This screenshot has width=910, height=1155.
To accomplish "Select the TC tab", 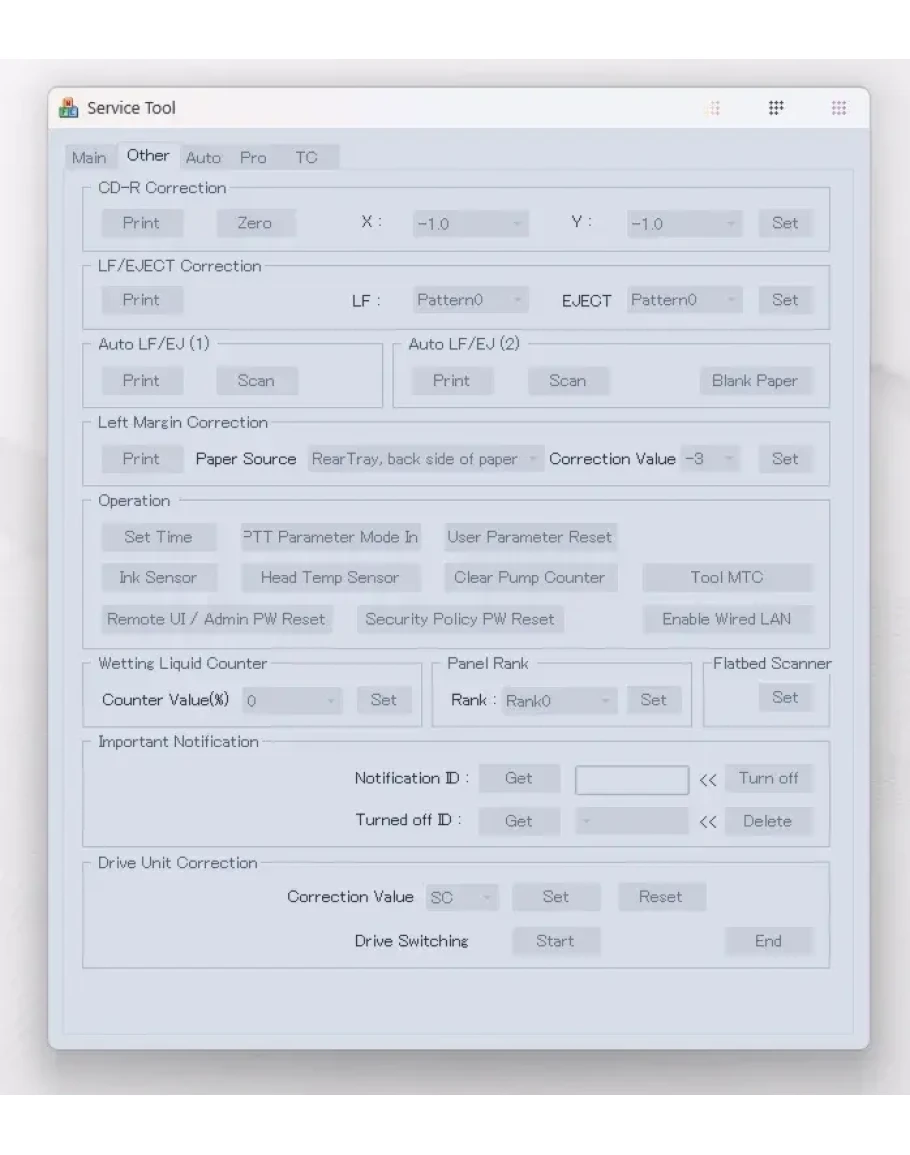I will (x=306, y=158).
